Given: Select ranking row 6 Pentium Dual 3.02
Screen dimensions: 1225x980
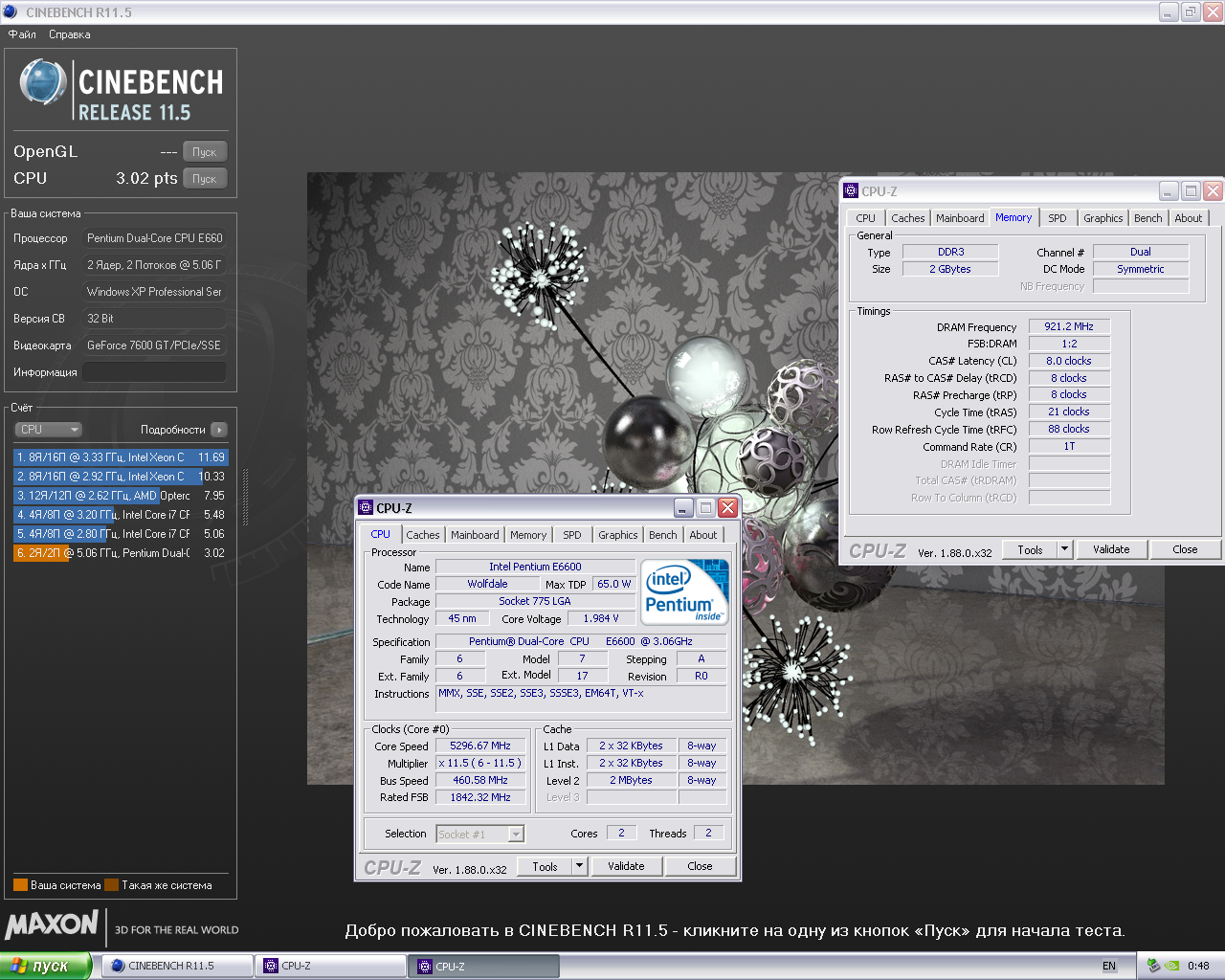Looking at the screenshot, I should (x=121, y=553).
